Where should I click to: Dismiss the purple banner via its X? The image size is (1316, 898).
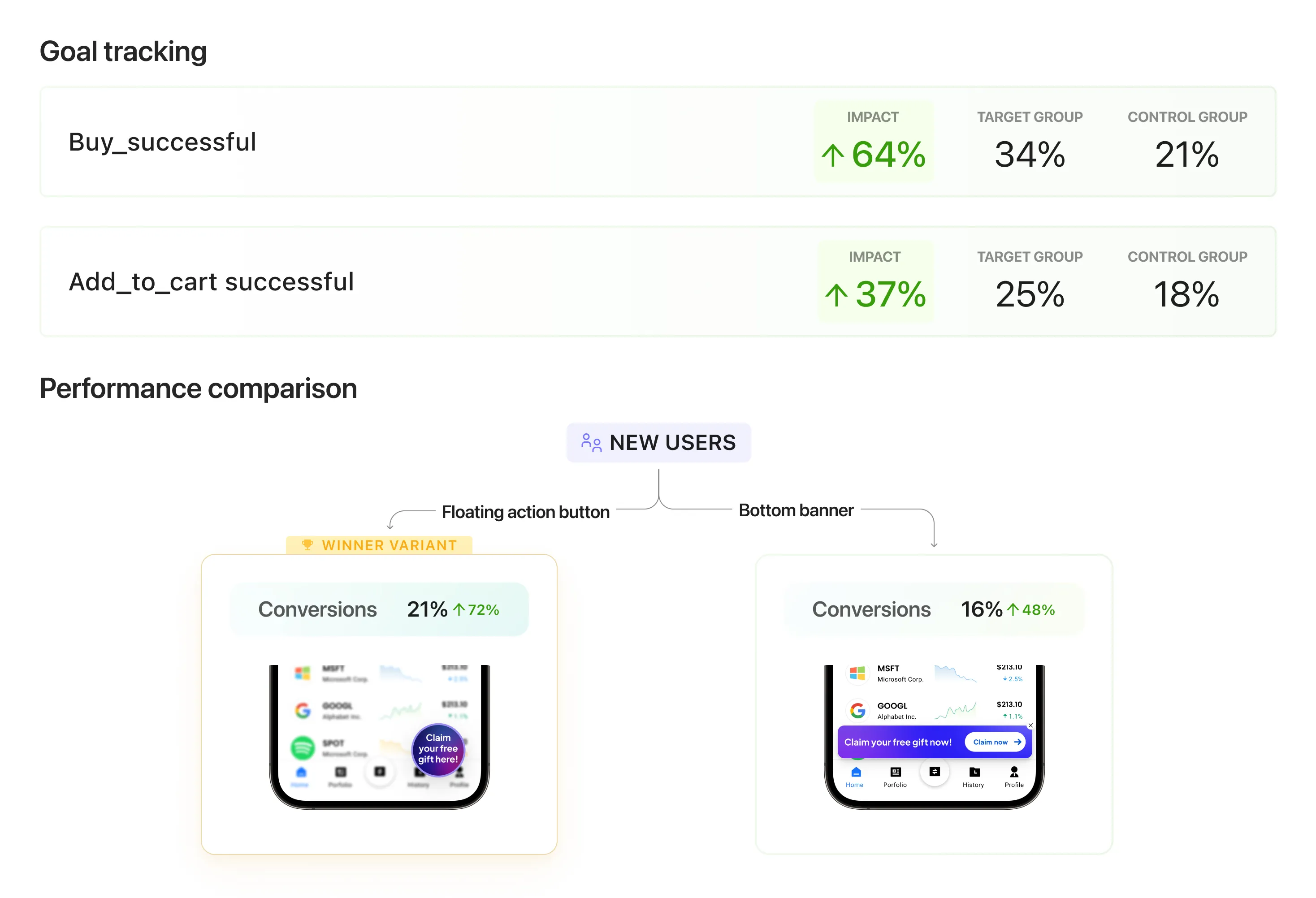pos(1030,725)
